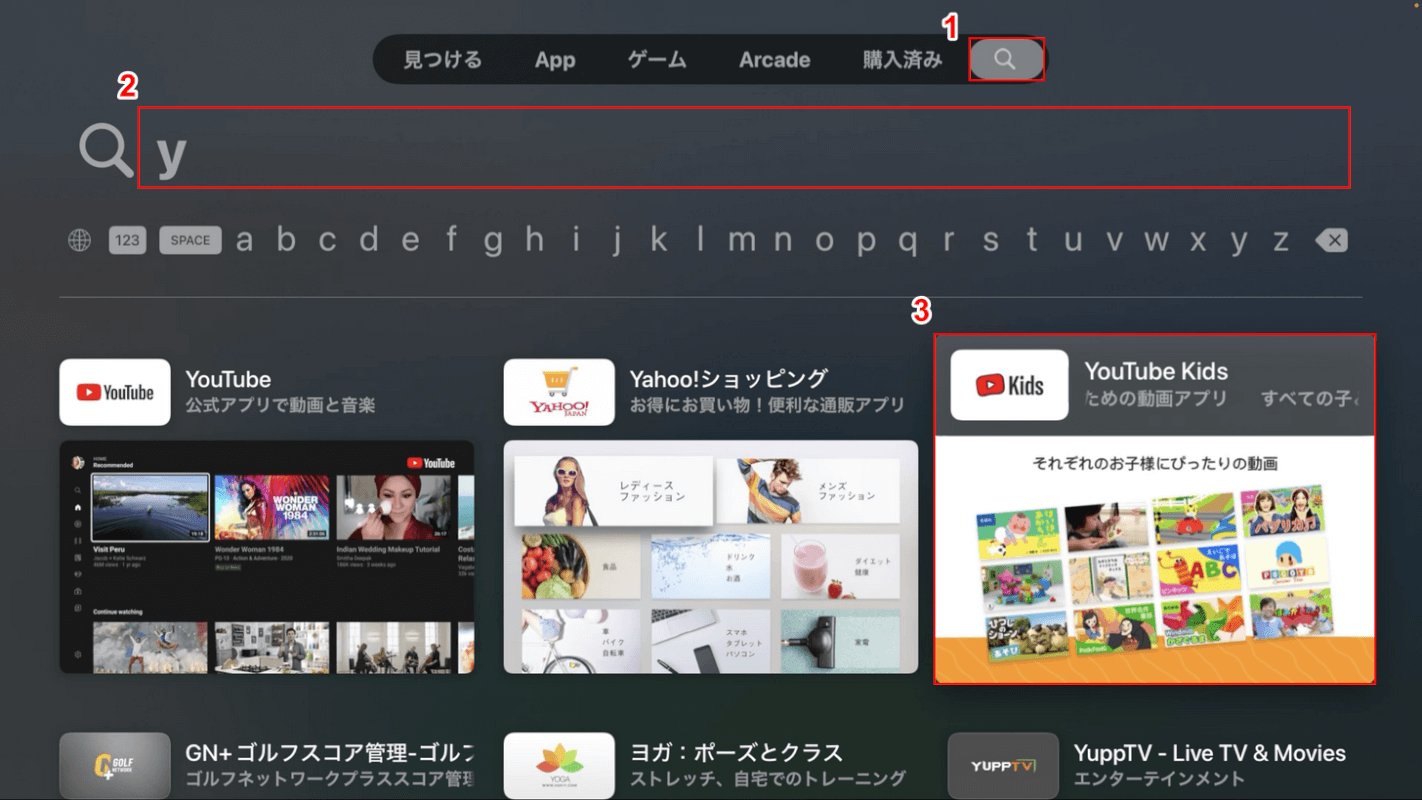This screenshot has width=1422, height=800.
Task: Select letter i on keyboard
Action: pyautogui.click(x=576, y=240)
